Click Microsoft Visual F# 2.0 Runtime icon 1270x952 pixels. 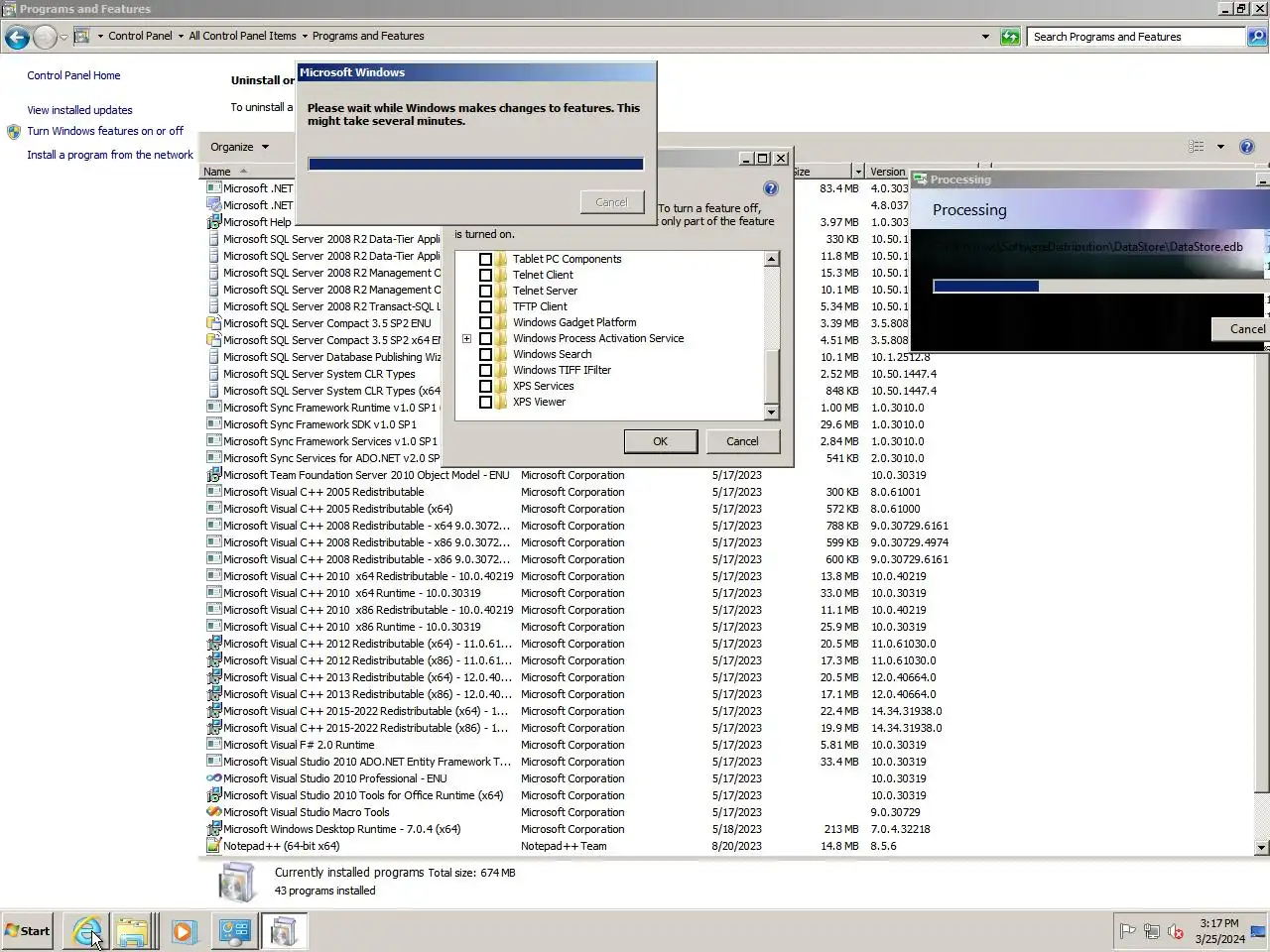(213, 745)
